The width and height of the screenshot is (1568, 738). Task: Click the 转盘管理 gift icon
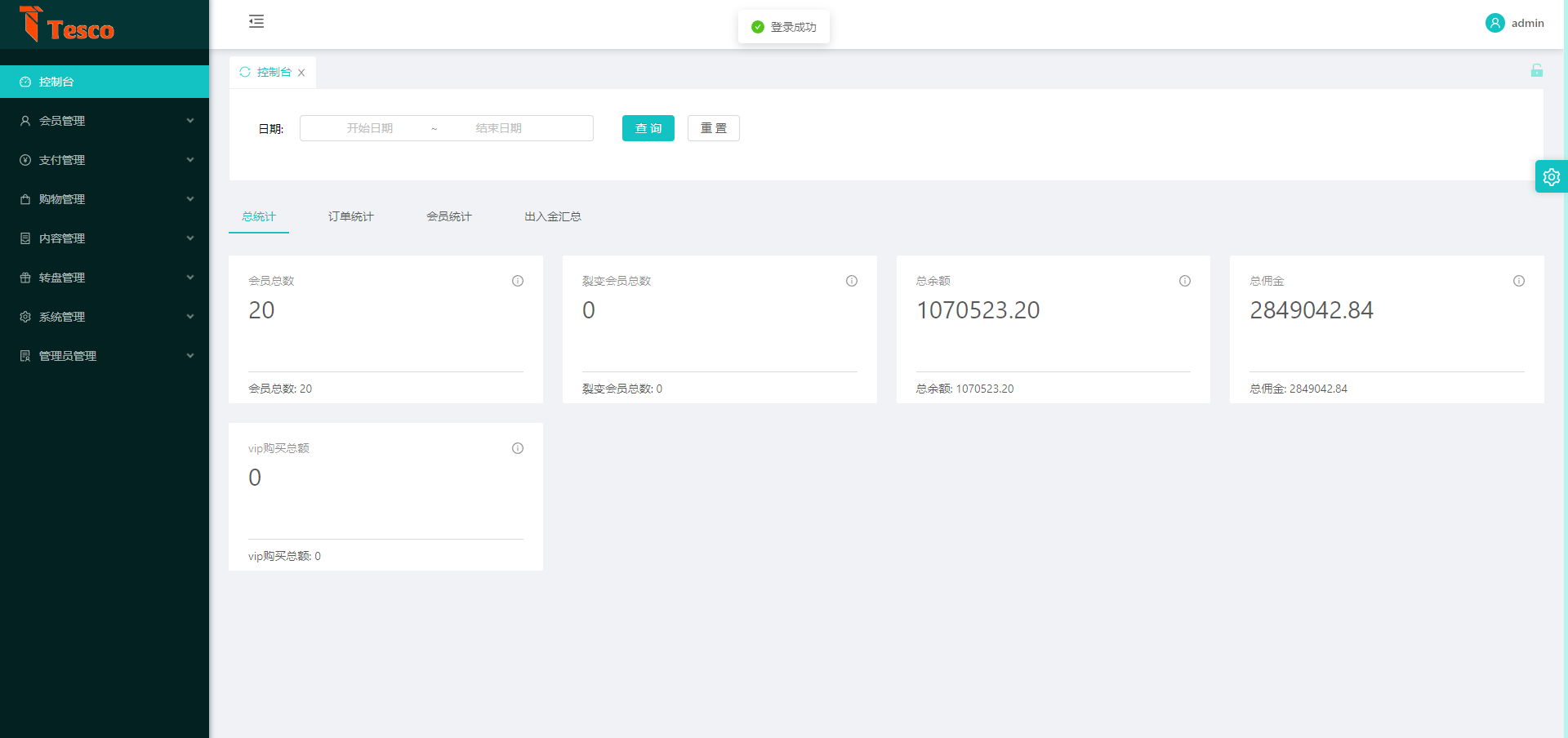(25, 278)
